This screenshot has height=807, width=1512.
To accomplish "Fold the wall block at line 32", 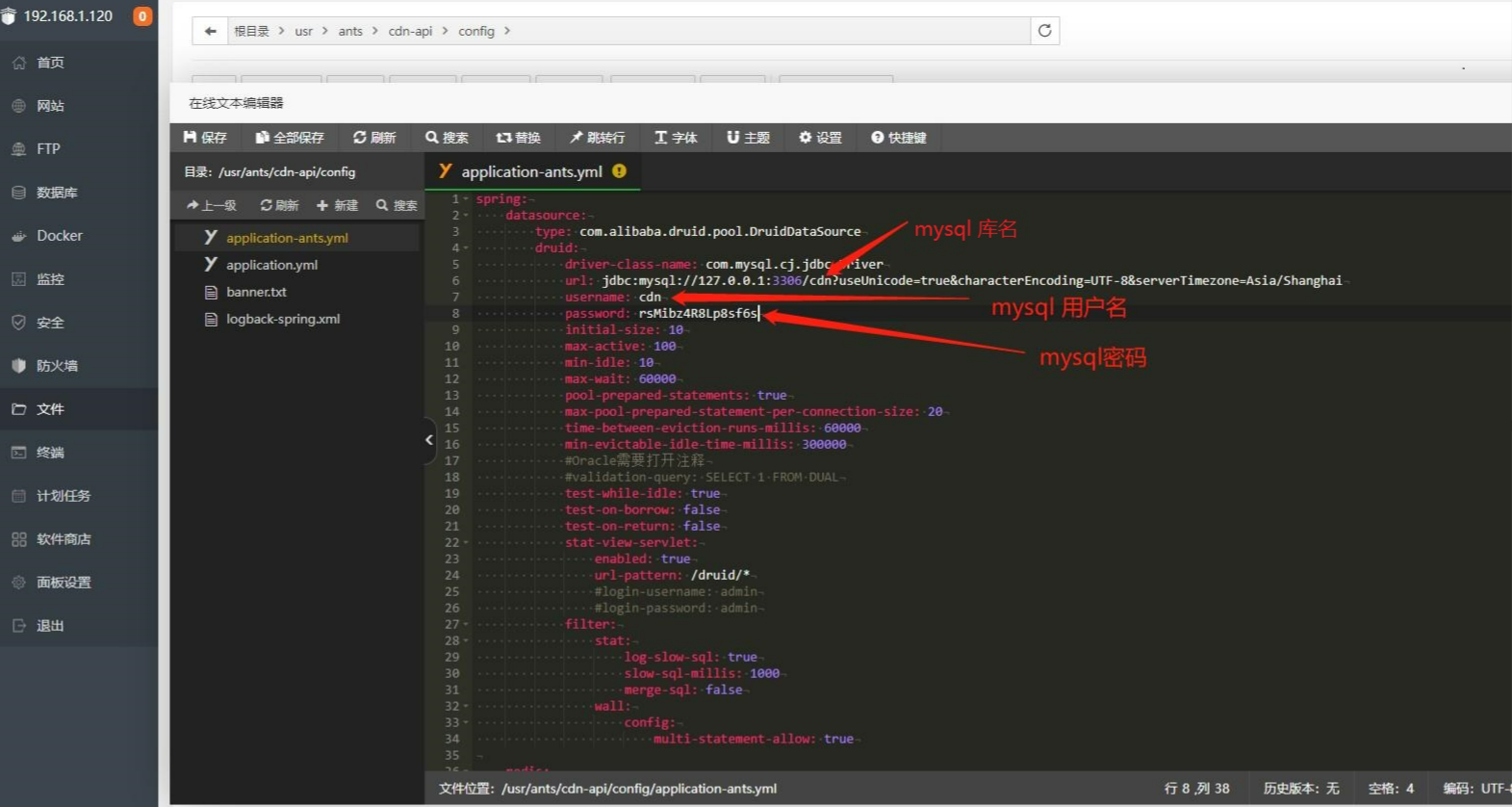I will [x=467, y=706].
